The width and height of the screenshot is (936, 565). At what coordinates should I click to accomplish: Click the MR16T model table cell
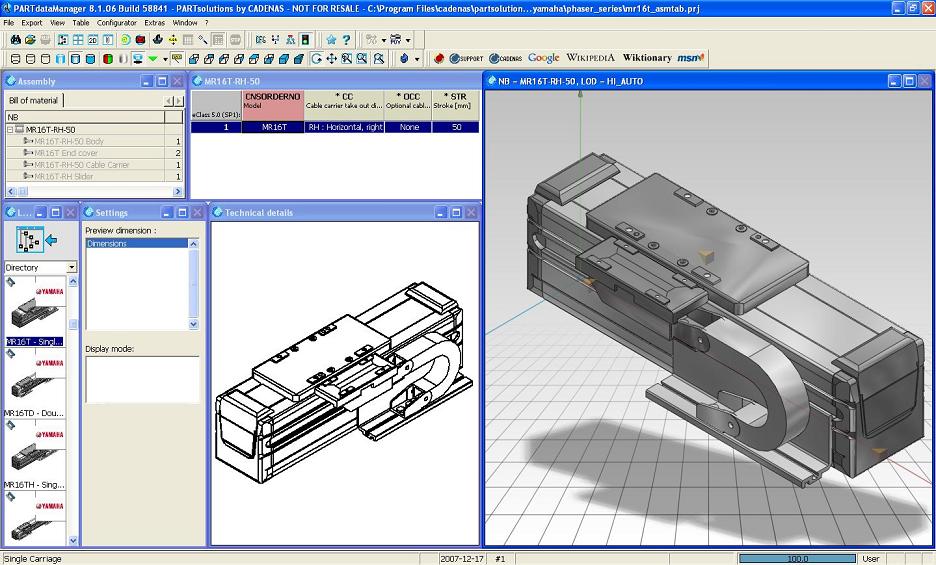tap(273, 127)
